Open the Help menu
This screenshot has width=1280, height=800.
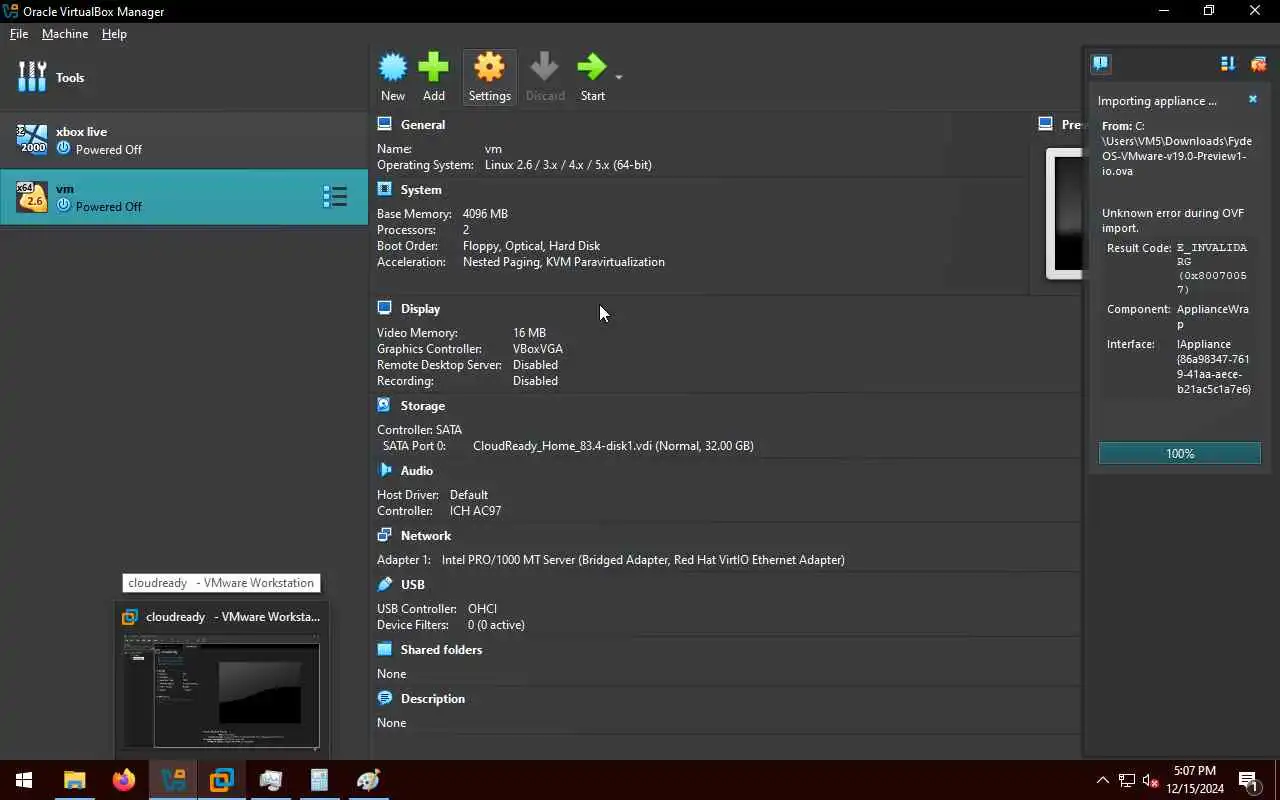[114, 33]
